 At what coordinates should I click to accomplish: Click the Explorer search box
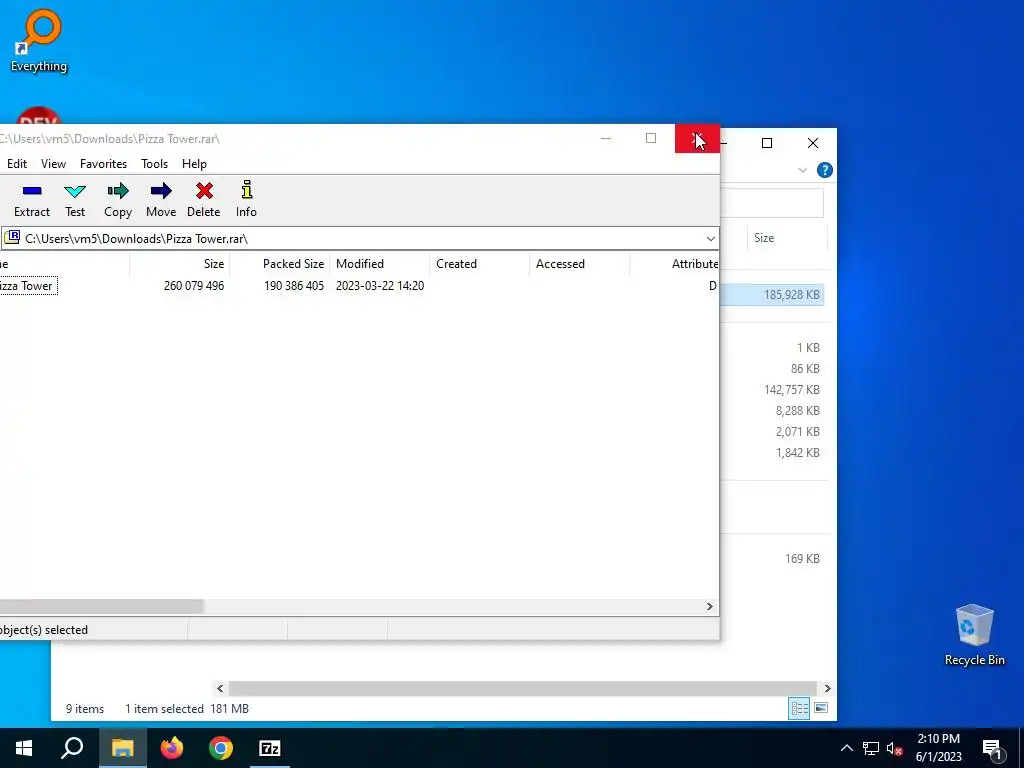point(772,203)
